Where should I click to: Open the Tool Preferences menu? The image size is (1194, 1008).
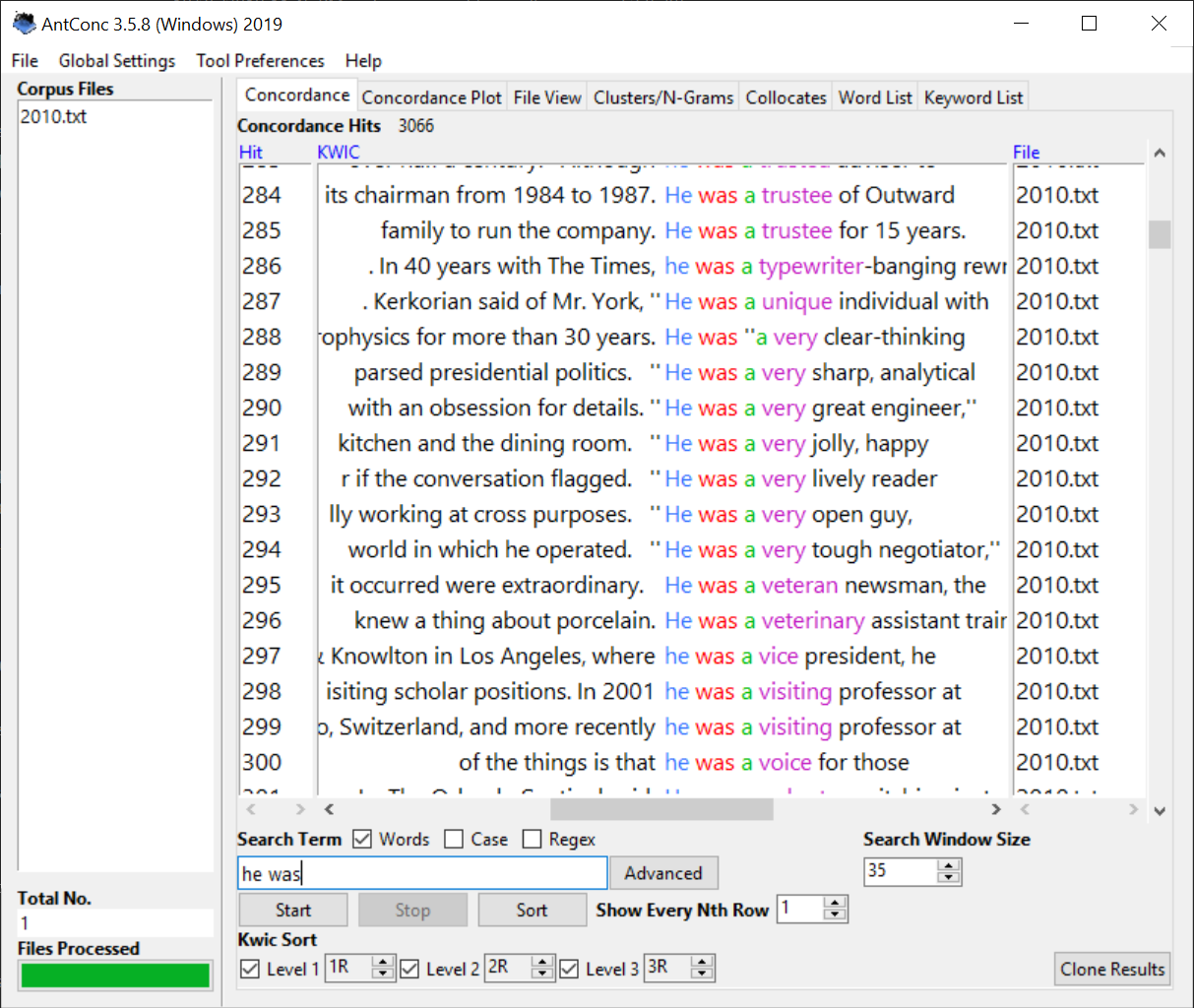click(260, 61)
